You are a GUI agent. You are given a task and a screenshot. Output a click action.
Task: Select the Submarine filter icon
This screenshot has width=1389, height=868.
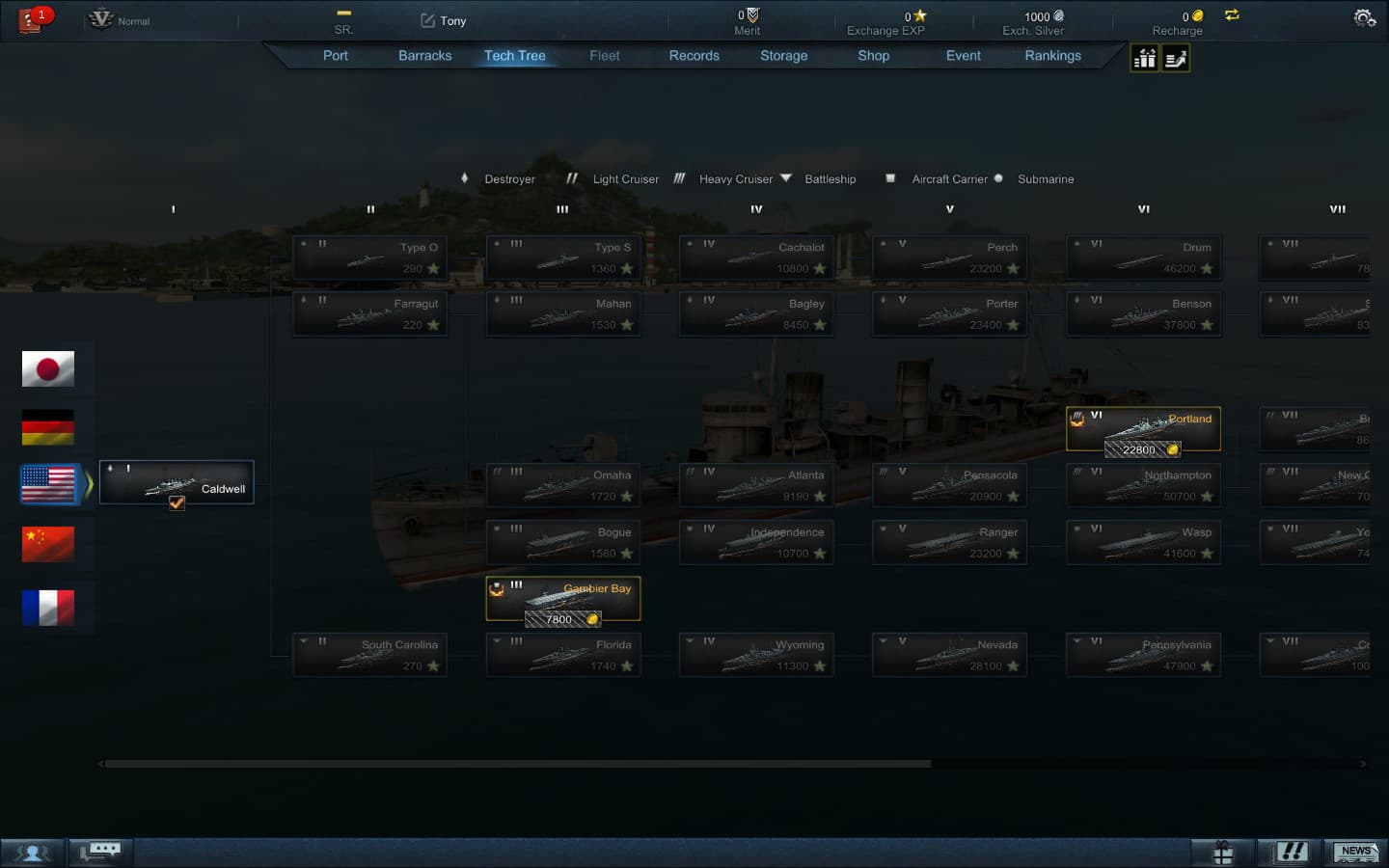pos(998,178)
